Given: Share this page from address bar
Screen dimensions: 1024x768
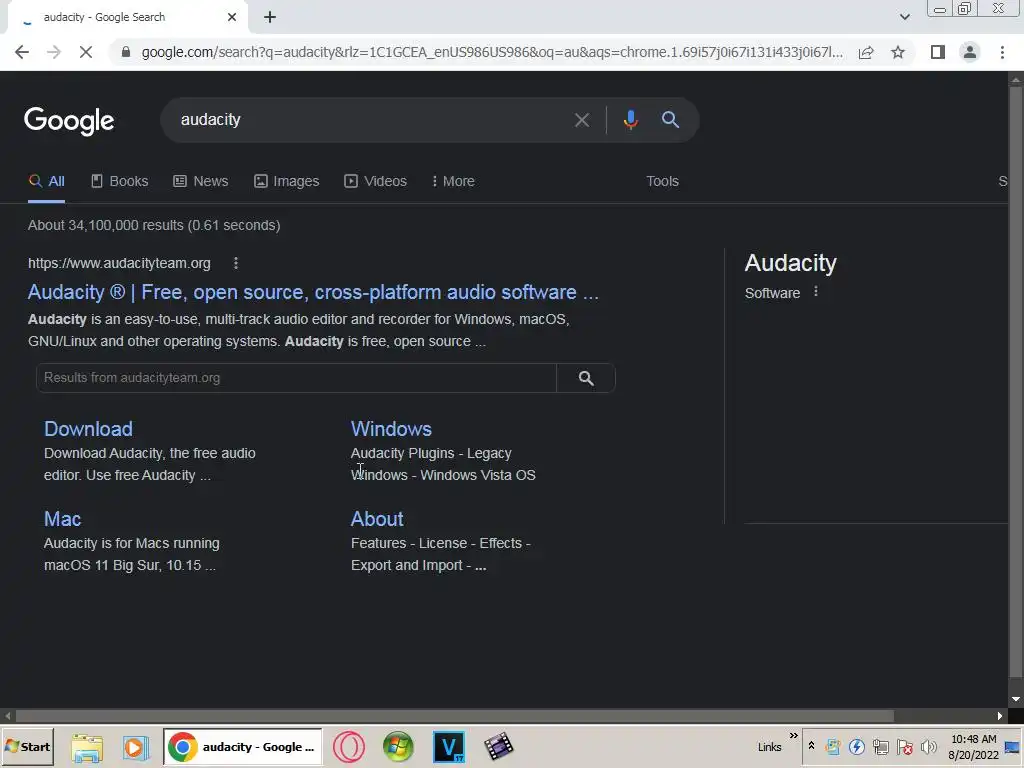Looking at the screenshot, I should 866,52.
